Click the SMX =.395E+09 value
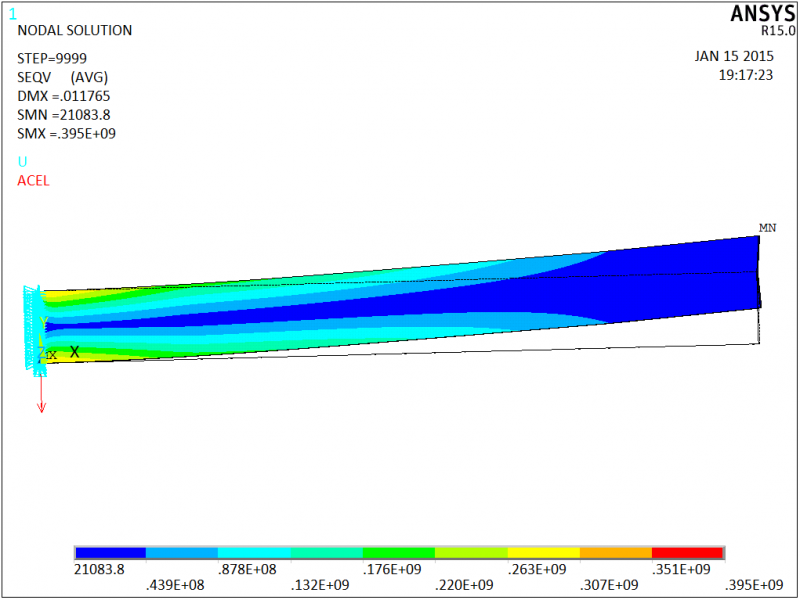 [x=66, y=134]
